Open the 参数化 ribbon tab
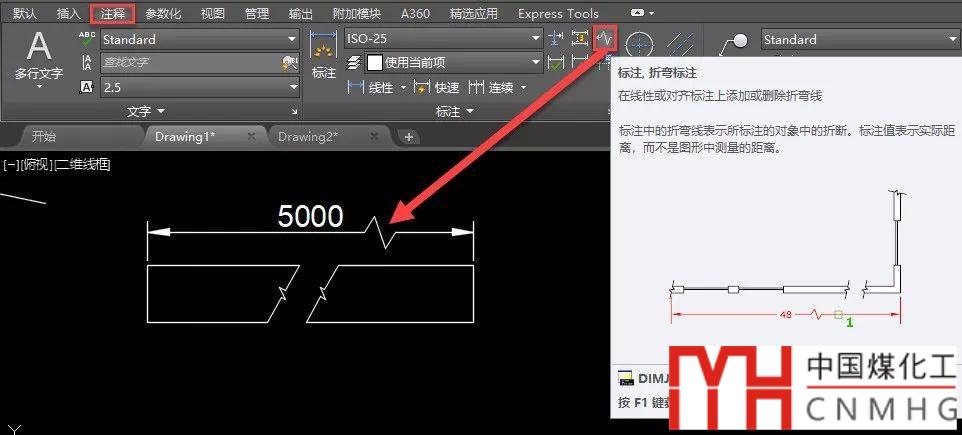Image resolution: width=962 pixels, height=435 pixels. coord(163,13)
